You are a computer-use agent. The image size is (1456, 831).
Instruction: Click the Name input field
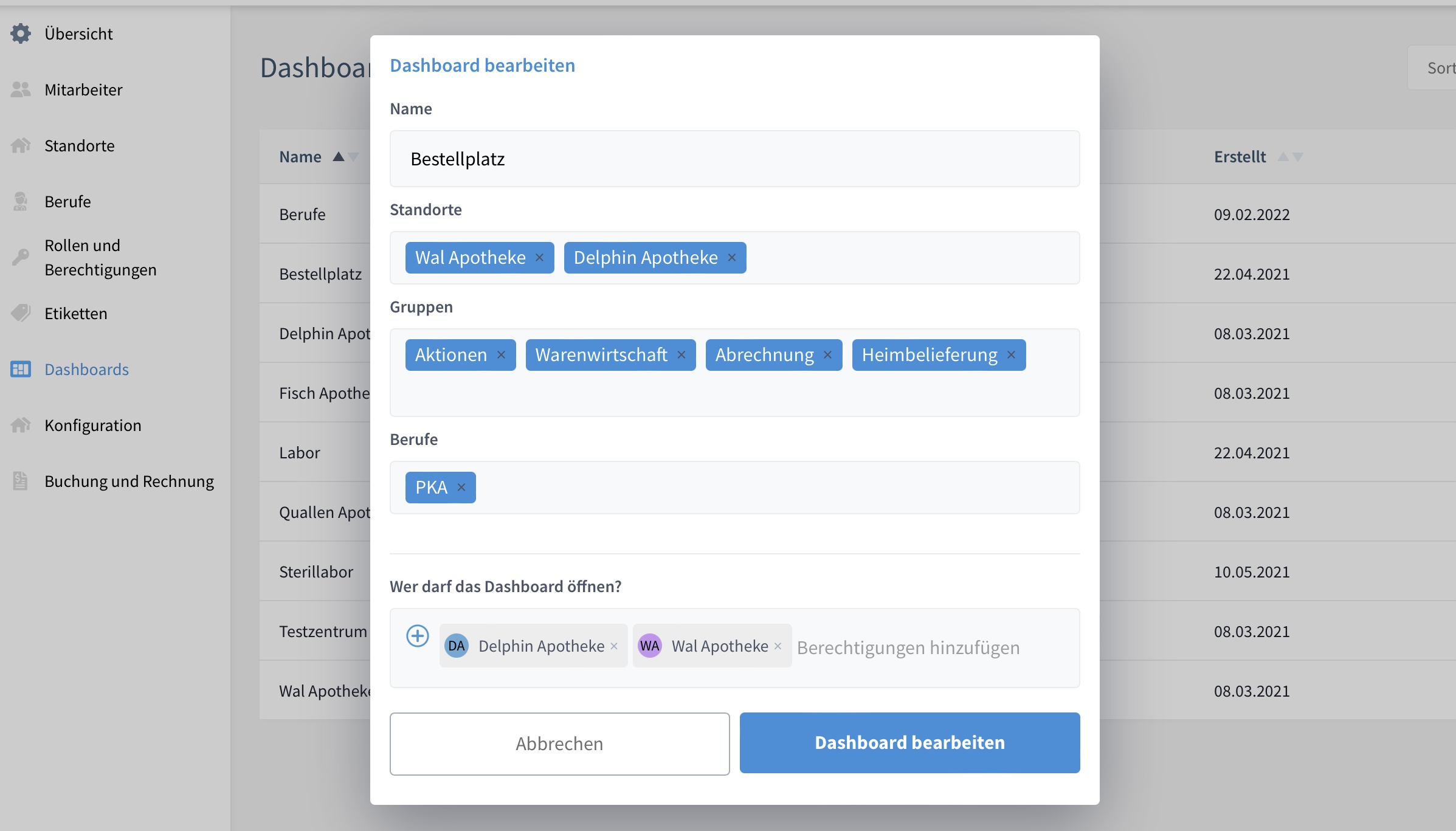735,158
